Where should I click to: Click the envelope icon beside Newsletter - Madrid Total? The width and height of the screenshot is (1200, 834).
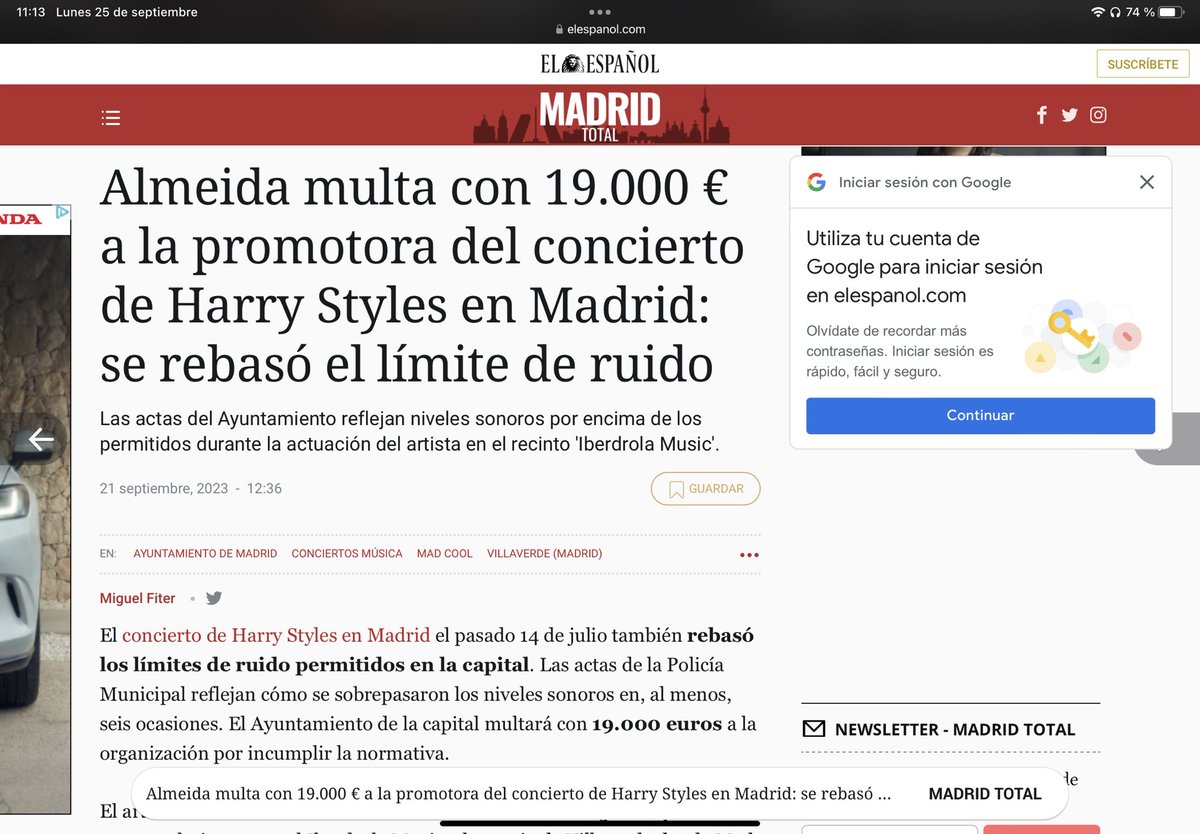tap(813, 729)
